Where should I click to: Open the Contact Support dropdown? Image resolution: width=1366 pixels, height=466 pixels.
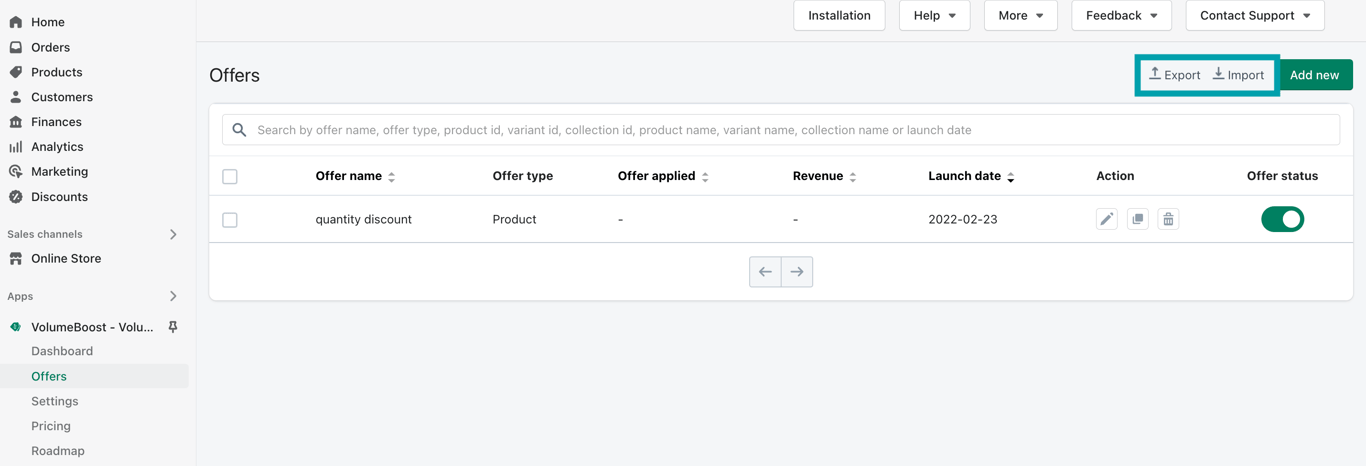[1255, 16]
